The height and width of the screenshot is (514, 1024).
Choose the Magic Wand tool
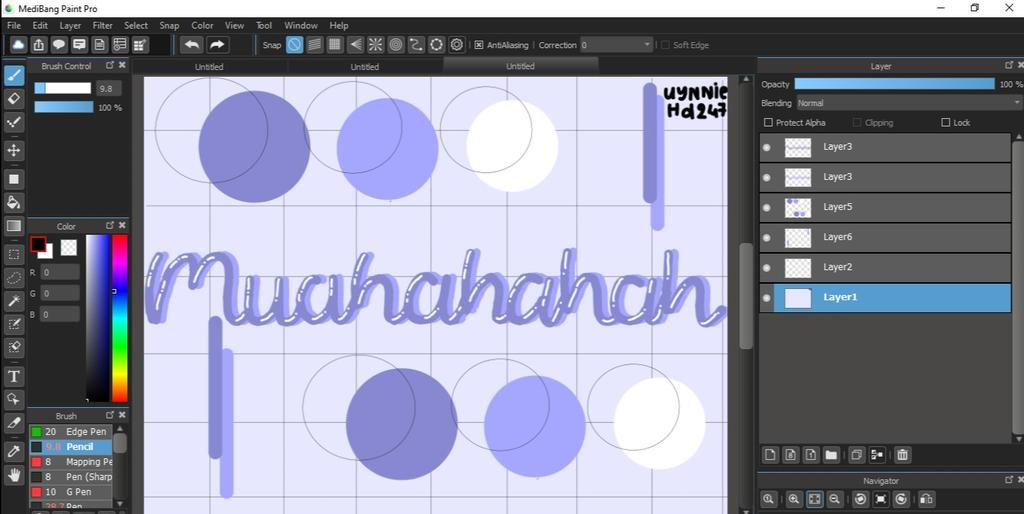14,301
